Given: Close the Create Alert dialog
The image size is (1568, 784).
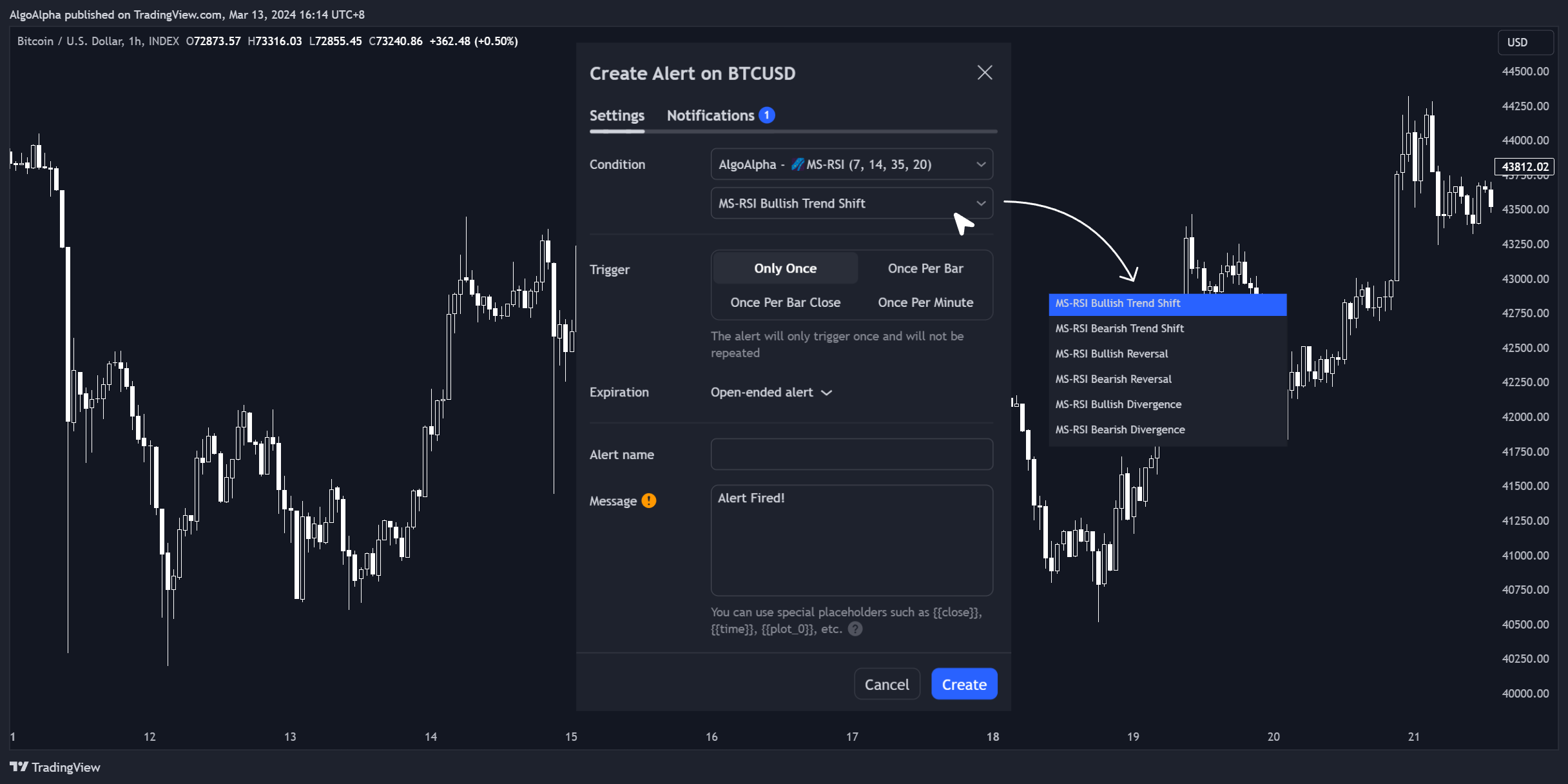Looking at the screenshot, I should [984, 73].
